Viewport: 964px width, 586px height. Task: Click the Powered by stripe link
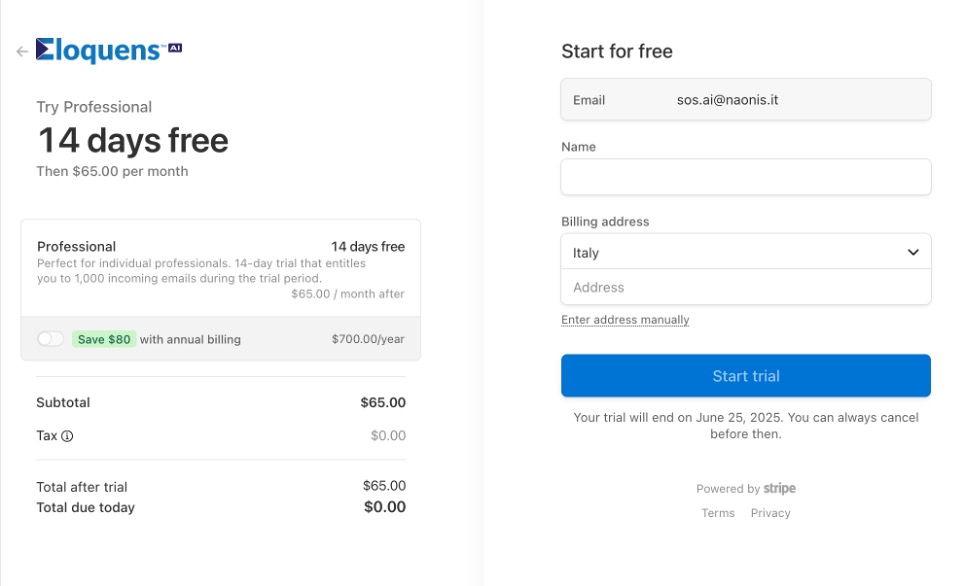tap(746, 488)
